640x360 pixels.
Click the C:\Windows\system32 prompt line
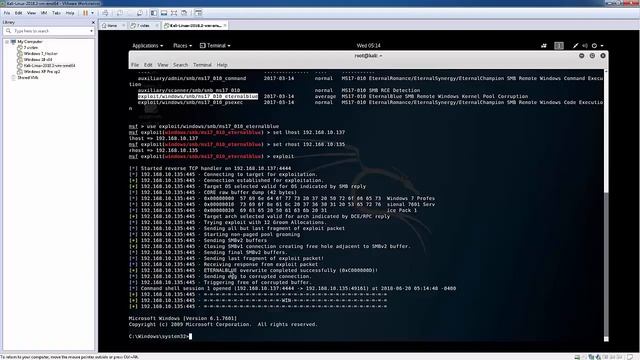click(x=160, y=336)
